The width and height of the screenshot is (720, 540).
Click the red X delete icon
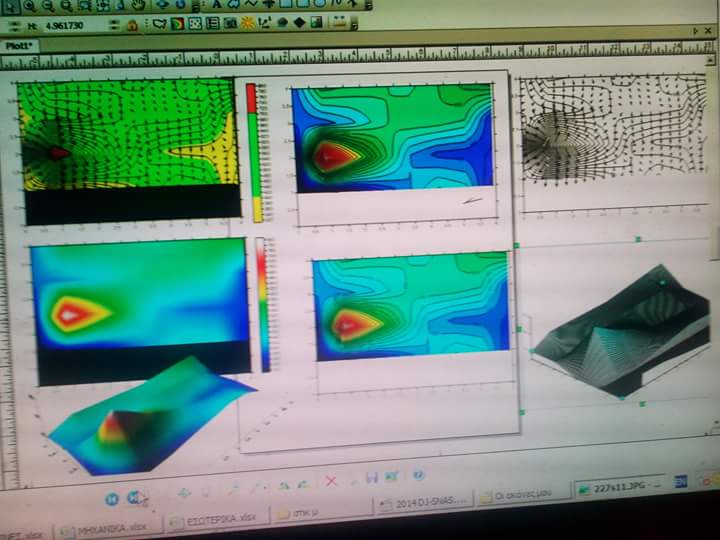pos(331,481)
